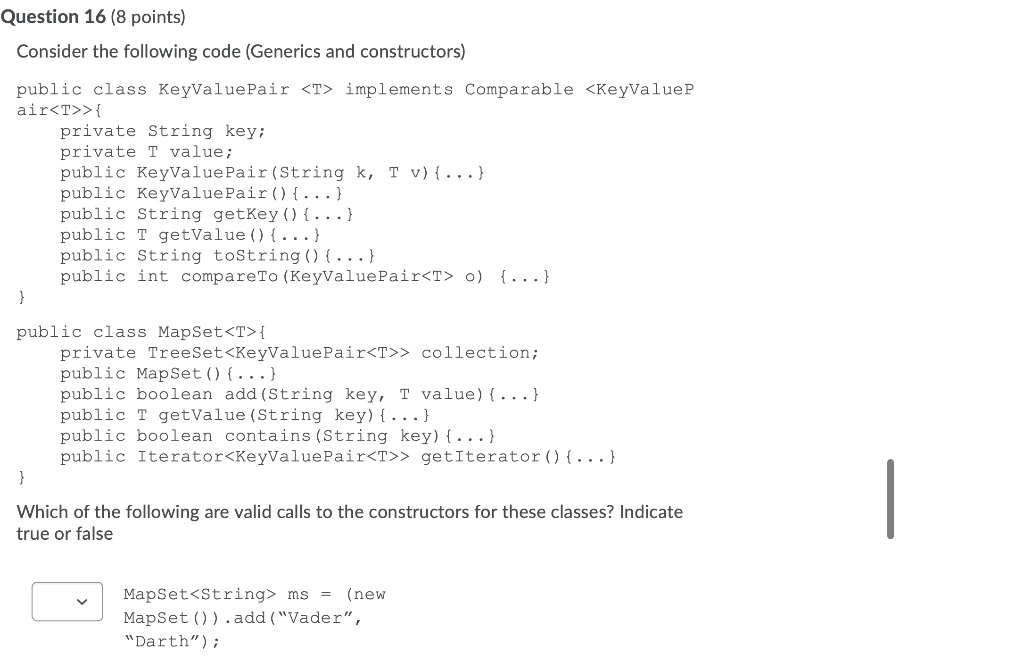Click the "public boolean contains(String key)" line
Image resolution: width=1024 pixels, height=661 pixels.
point(278,436)
